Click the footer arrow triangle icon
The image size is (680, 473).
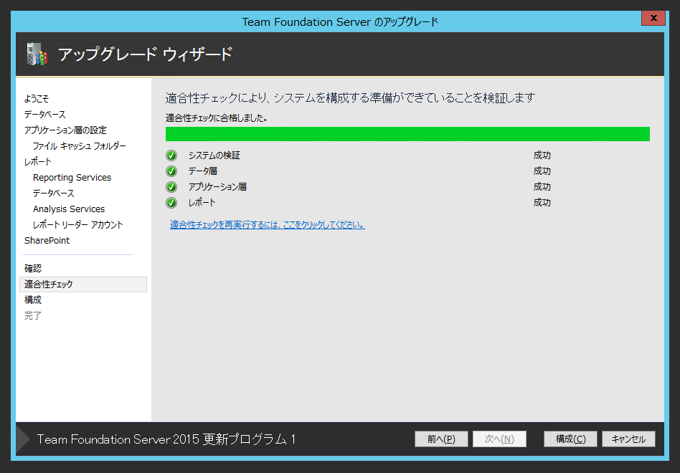(x=23, y=439)
